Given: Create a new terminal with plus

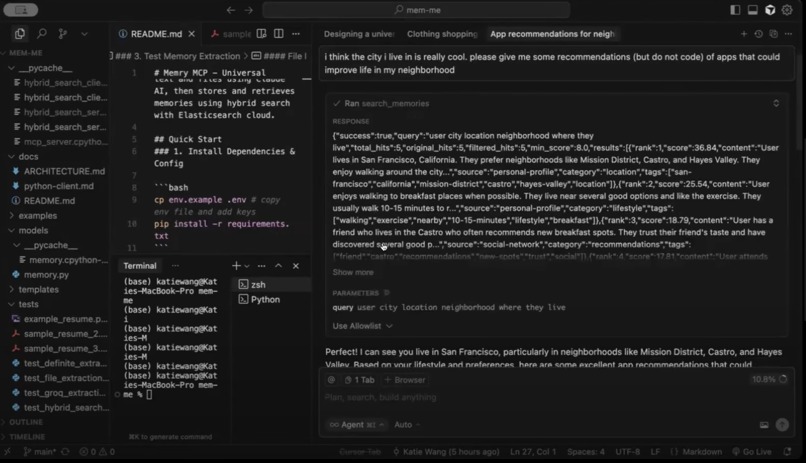Looking at the screenshot, I should 236,266.
